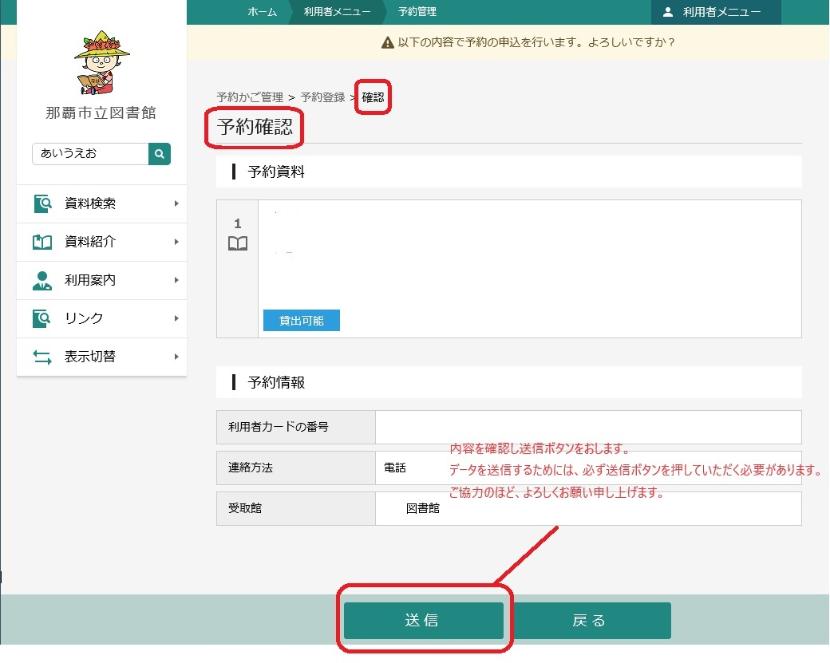Follow the 予約かご管理 breadcrumb link

coord(250,97)
